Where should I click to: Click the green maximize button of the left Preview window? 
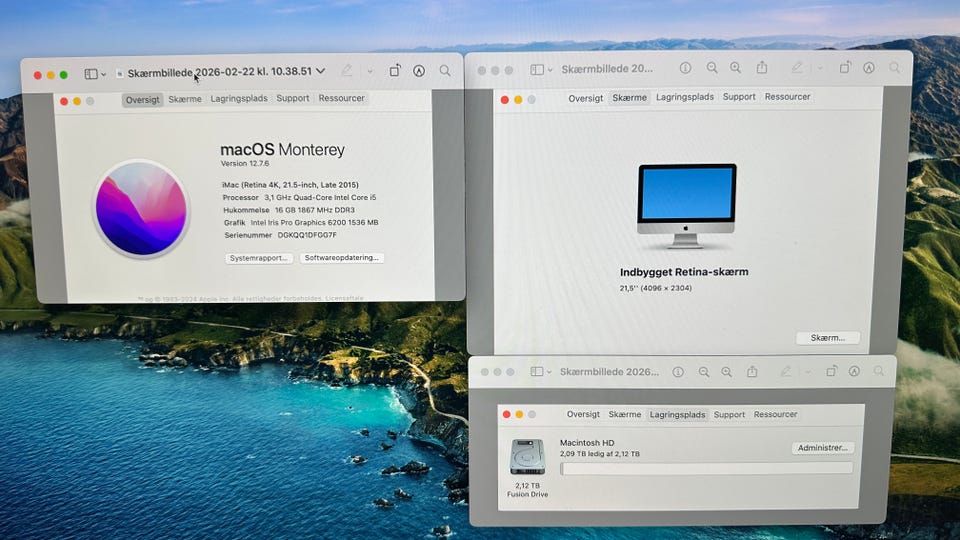coord(64,75)
